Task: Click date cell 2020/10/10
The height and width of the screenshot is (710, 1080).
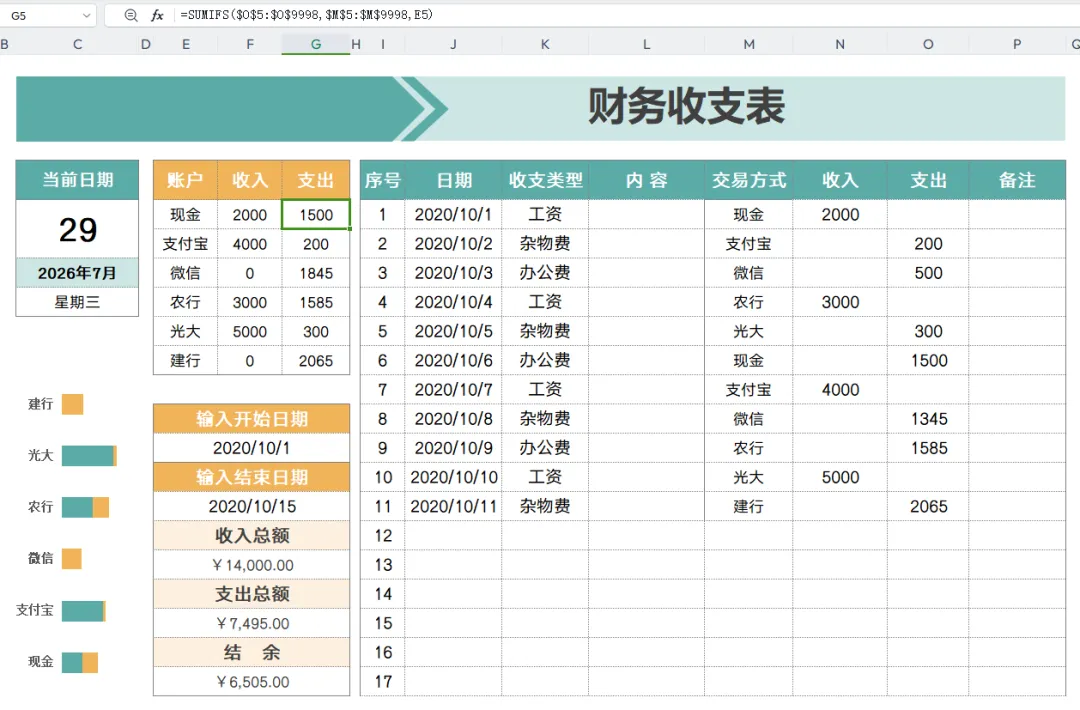Action: pyautogui.click(x=453, y=477)
